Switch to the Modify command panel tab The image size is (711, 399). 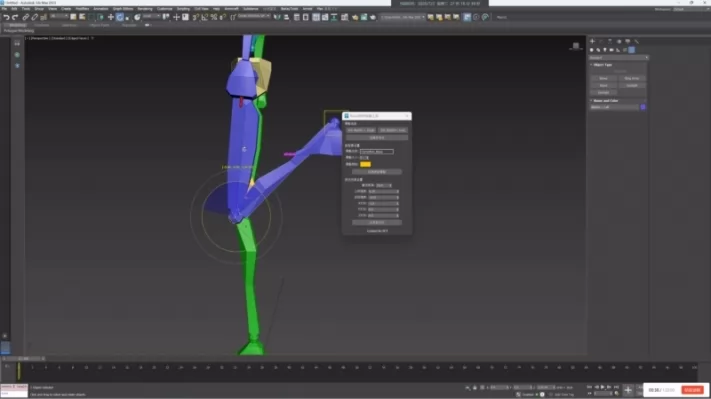[x=601, y=41]
